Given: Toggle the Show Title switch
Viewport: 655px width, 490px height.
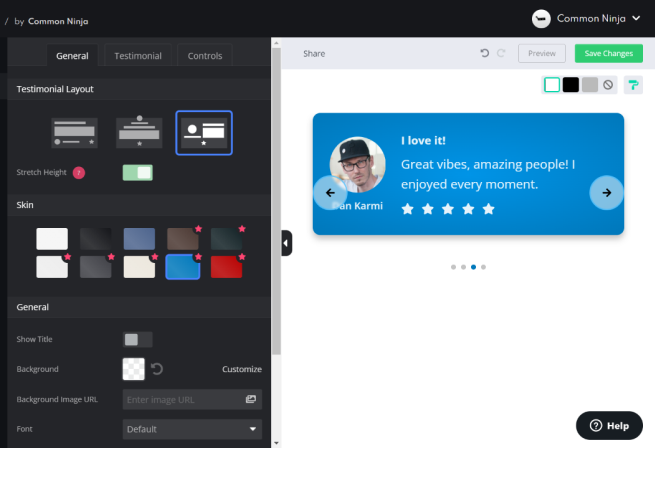Looking at the screenshot, I should pos(137,339).
